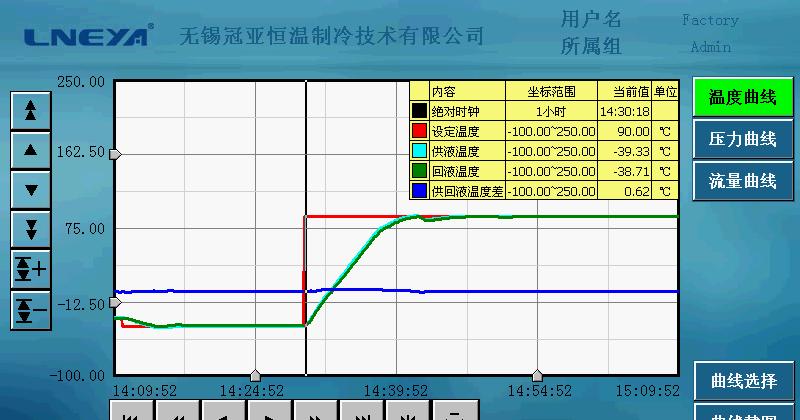Step the time axis backward
Image resolution: width=800 pixels, height=420 pixels.
[x=223, y=411]
